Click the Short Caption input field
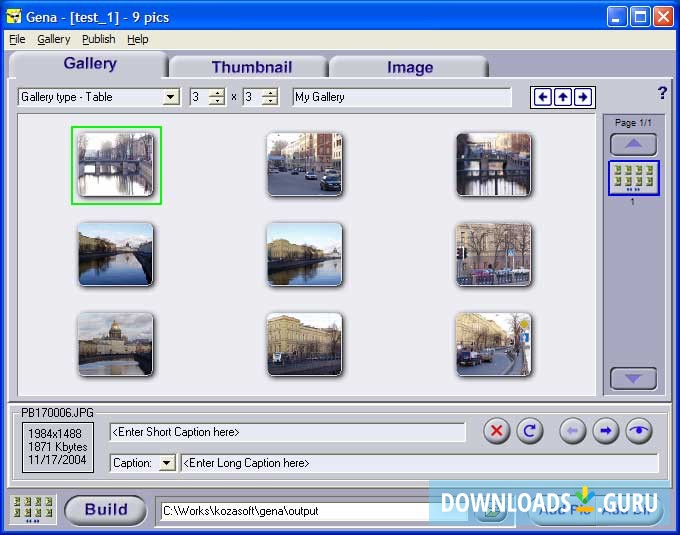680x535 pixels. click(x=288, y=432)
